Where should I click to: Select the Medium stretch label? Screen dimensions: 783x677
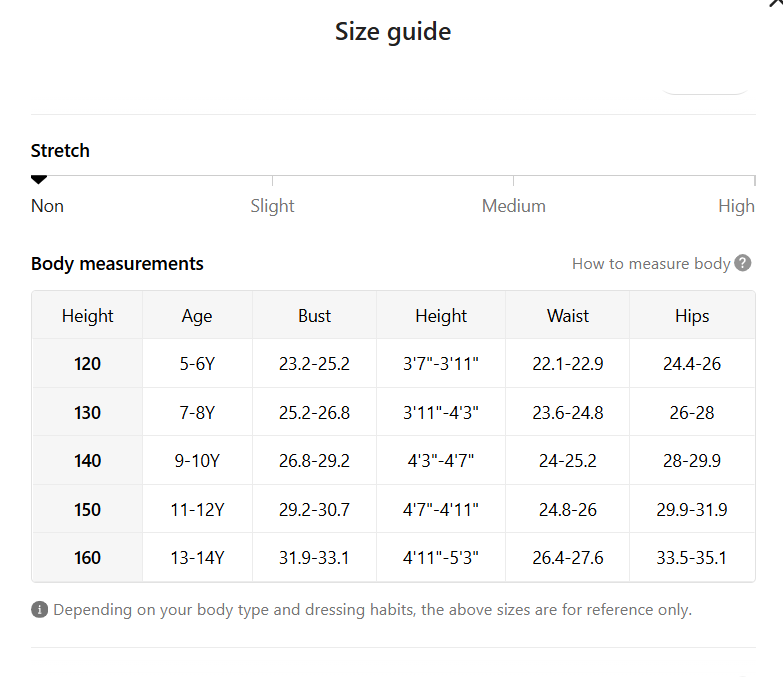pos(513,206)
